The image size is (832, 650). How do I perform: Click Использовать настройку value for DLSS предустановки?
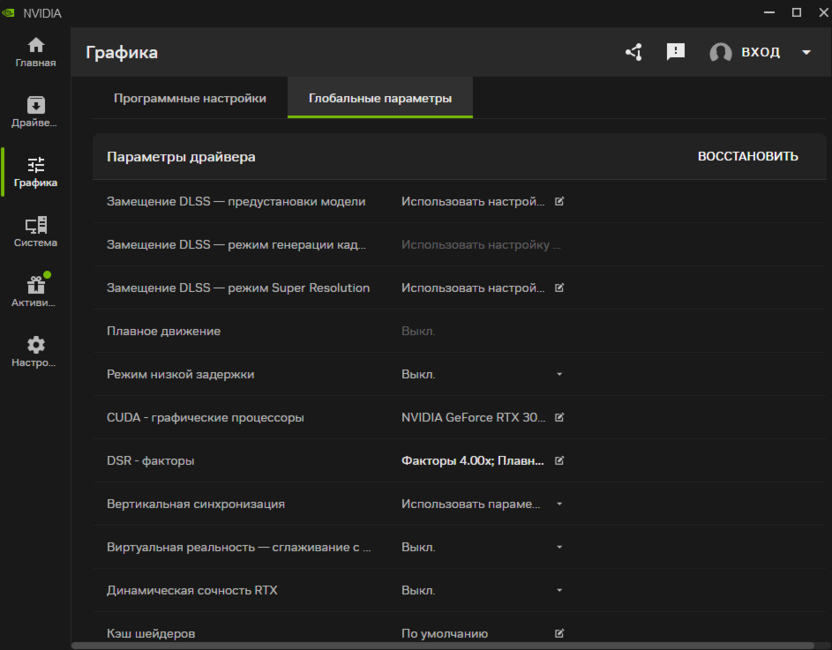click(x=473, y=202)
